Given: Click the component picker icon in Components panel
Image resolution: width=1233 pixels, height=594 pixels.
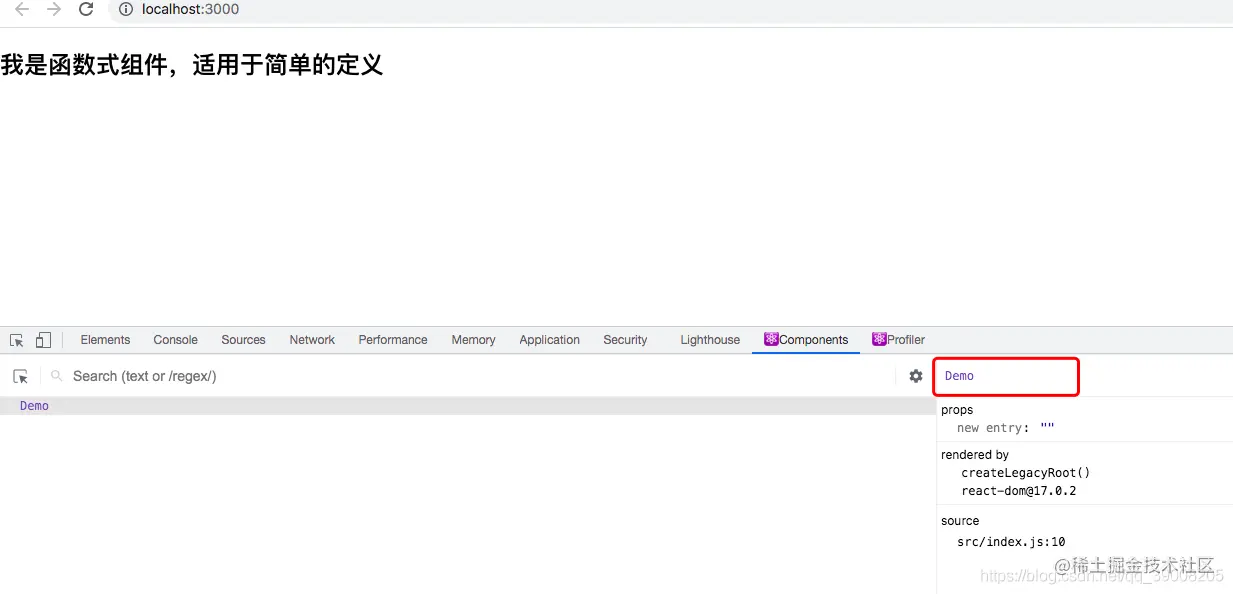Looking at the screenshot, I should point(20,376).
